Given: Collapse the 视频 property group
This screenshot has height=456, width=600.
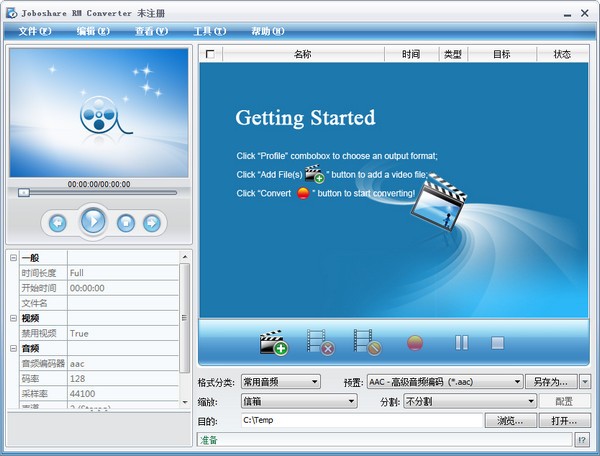Looking at the screenshot, I should click(13, 318).
